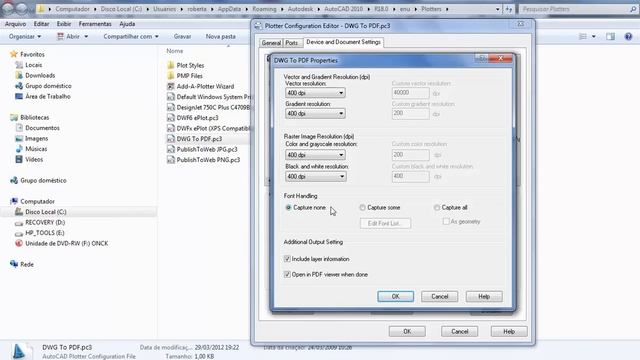Select Device and Document Settings tab
The image size is (640, 360).
(343, 42)
